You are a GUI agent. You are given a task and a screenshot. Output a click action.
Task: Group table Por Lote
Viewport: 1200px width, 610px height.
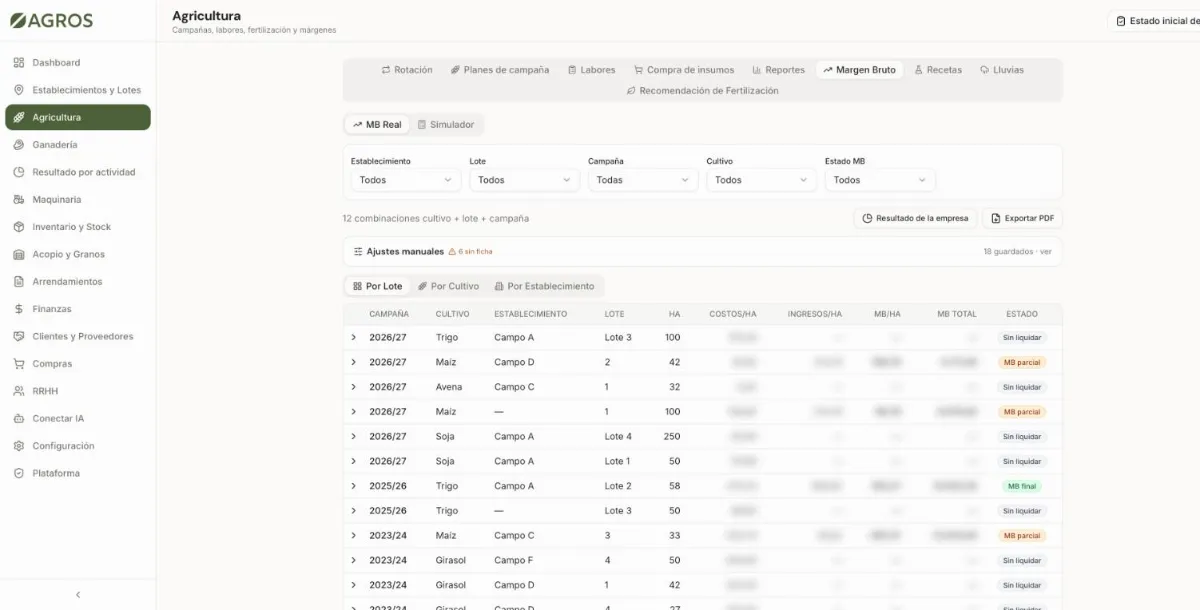pos(377,286)
